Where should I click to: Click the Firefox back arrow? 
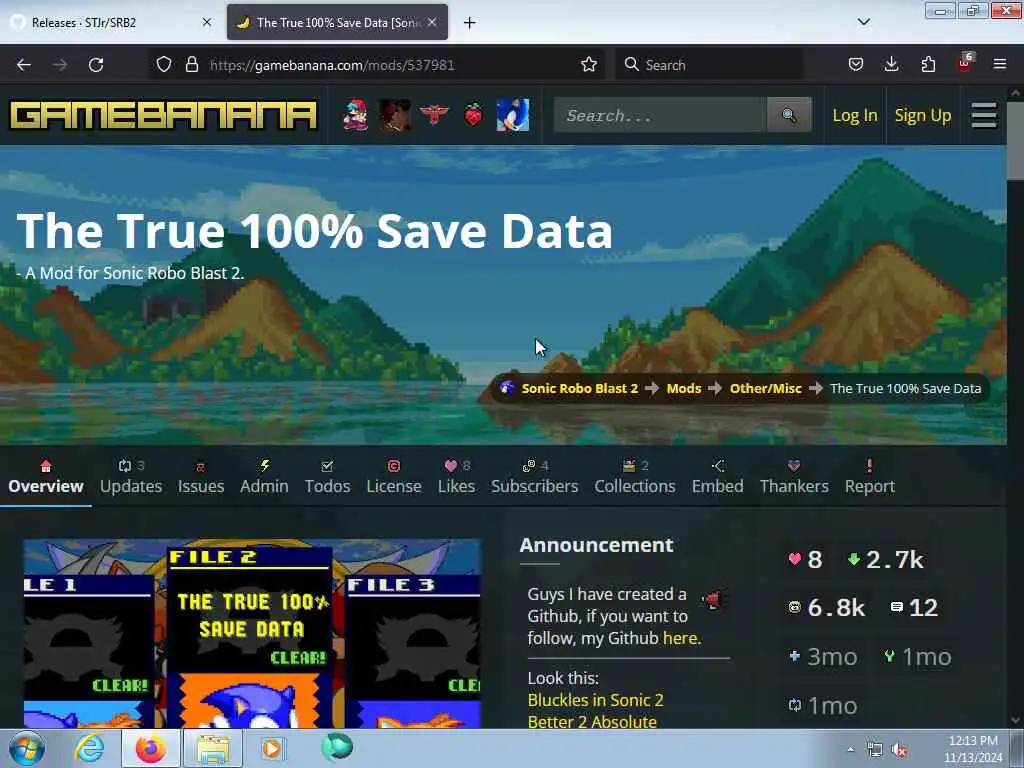click(24, 65)
